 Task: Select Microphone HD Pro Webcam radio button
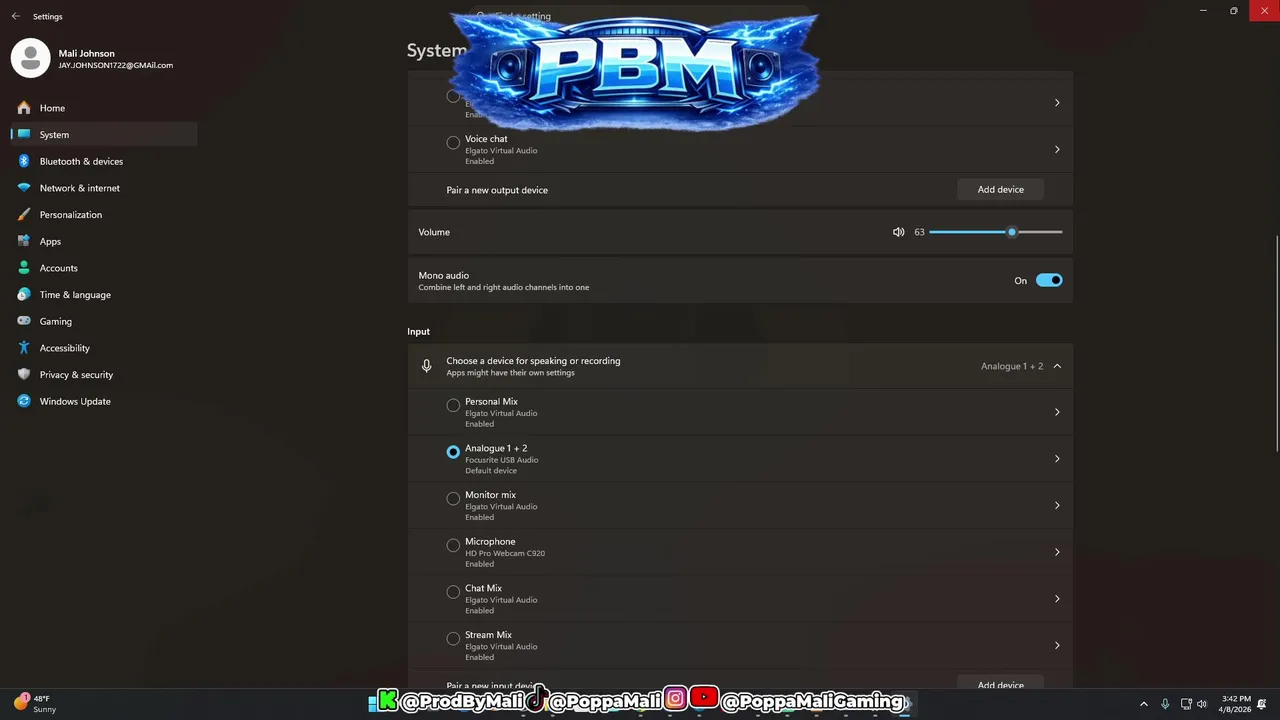(453, 545)
